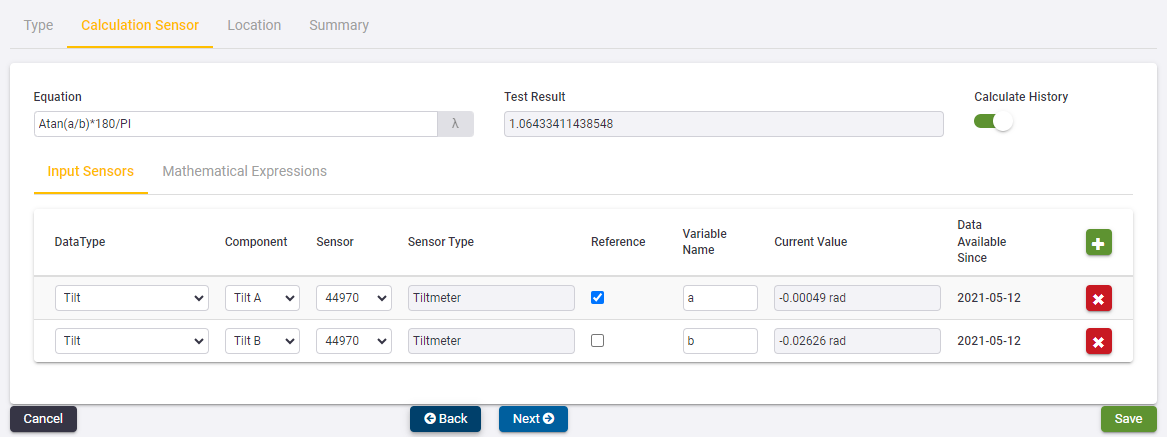
Task: Open DataType dropdown in Tilt A row
Action: (x=132, y=298)
